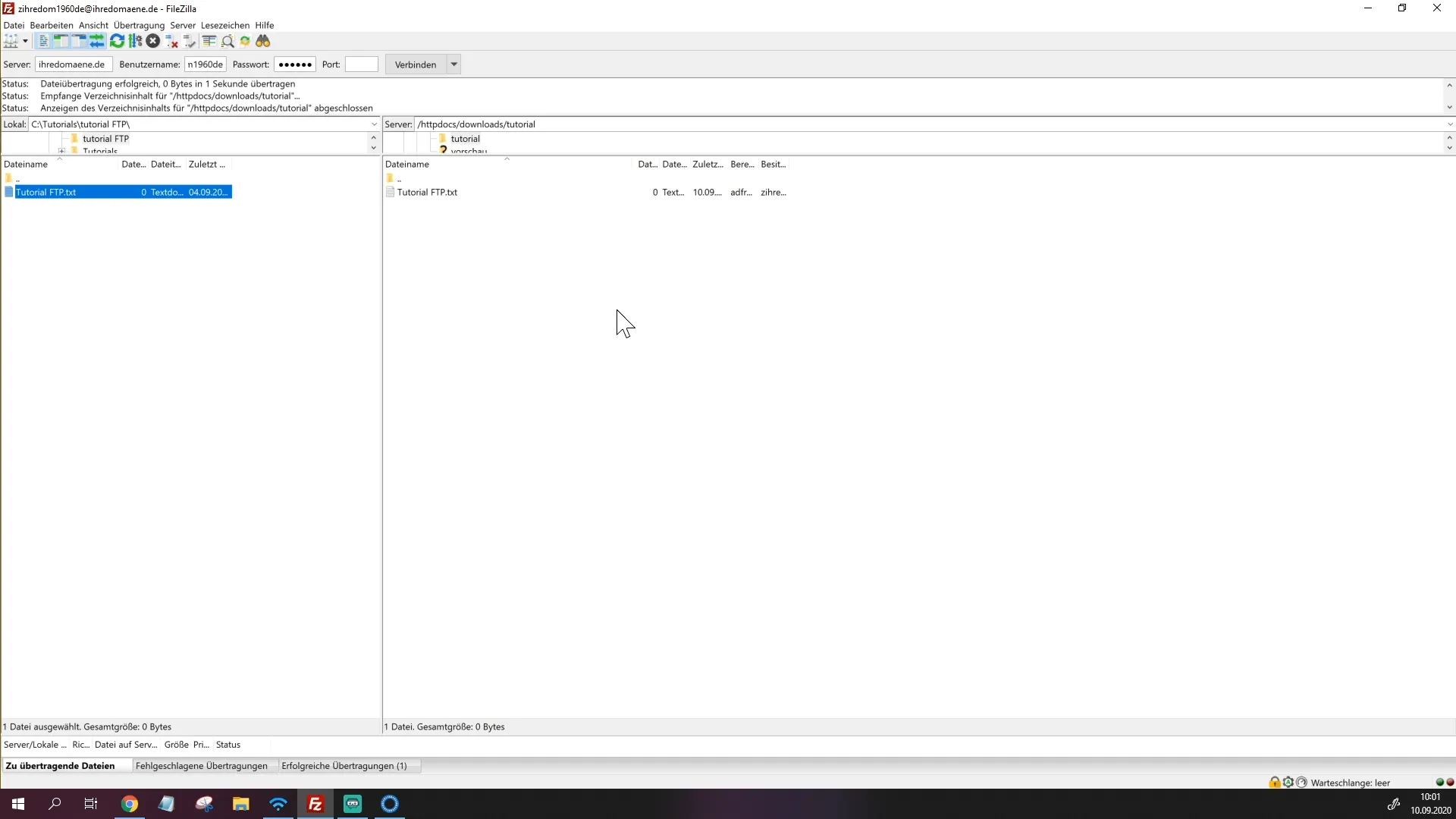Open the Server menu
1456x819 pixels.
[183, 25]
